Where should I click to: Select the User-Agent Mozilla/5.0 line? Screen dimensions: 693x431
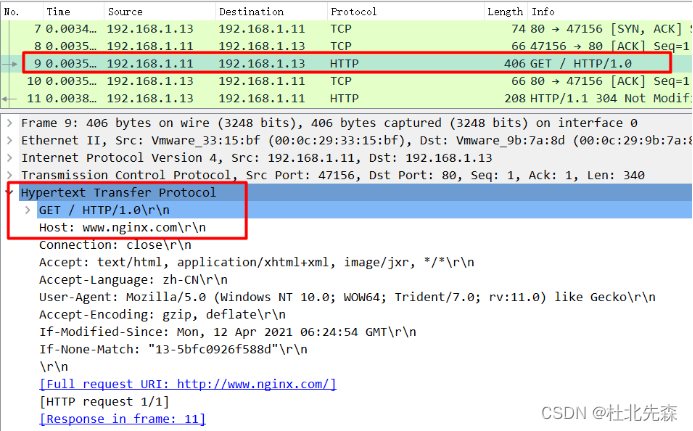point(347,297)
